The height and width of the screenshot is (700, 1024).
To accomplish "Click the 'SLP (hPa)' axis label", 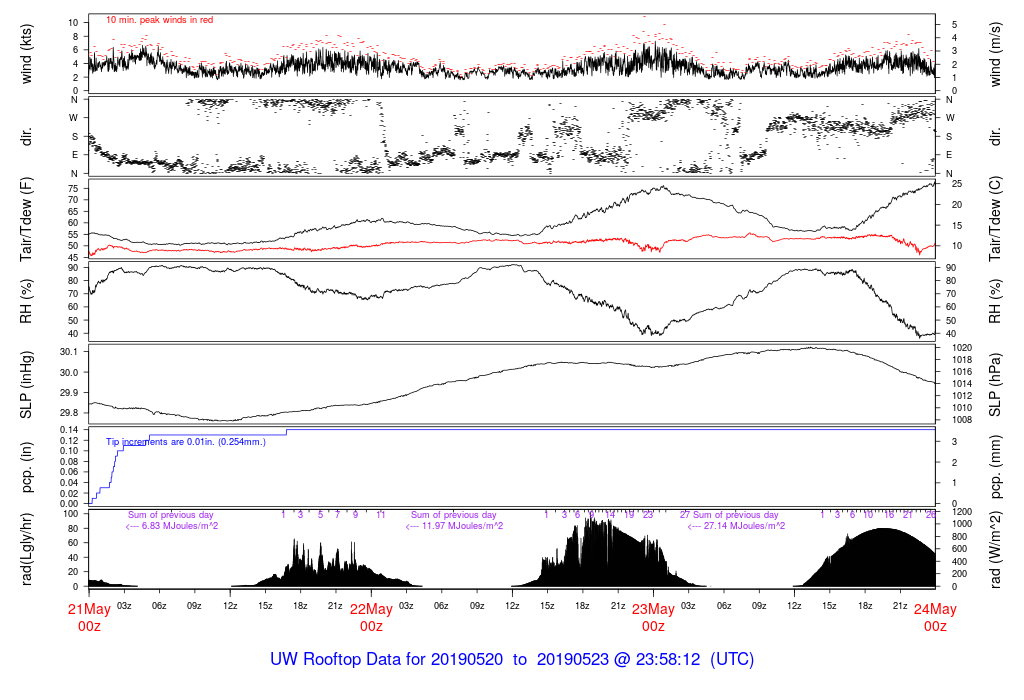I will (x=995, y=385).
